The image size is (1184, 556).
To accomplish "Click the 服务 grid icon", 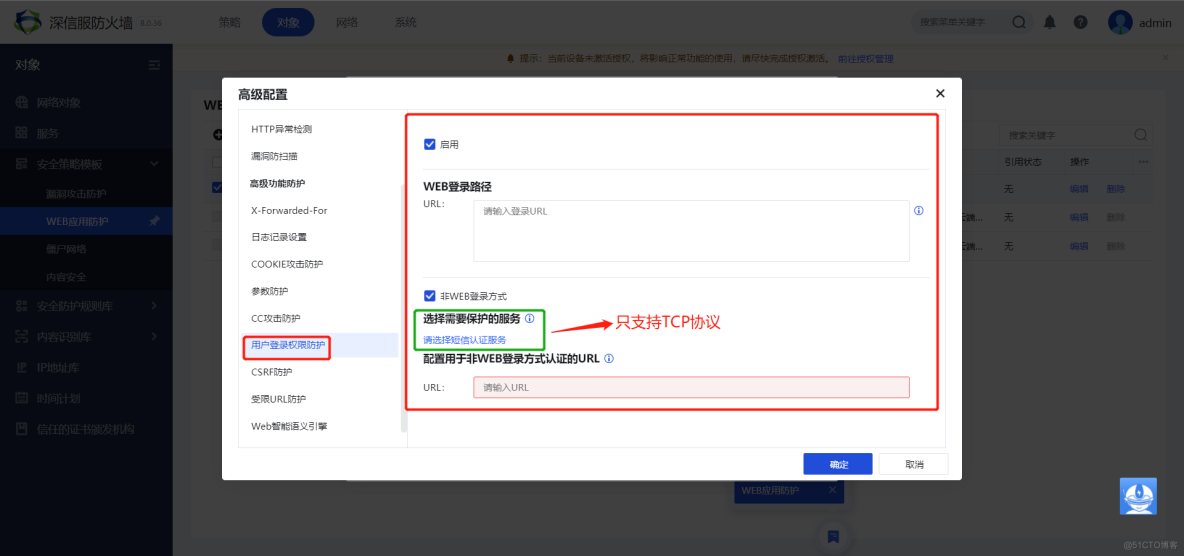I will pos(22,133).
